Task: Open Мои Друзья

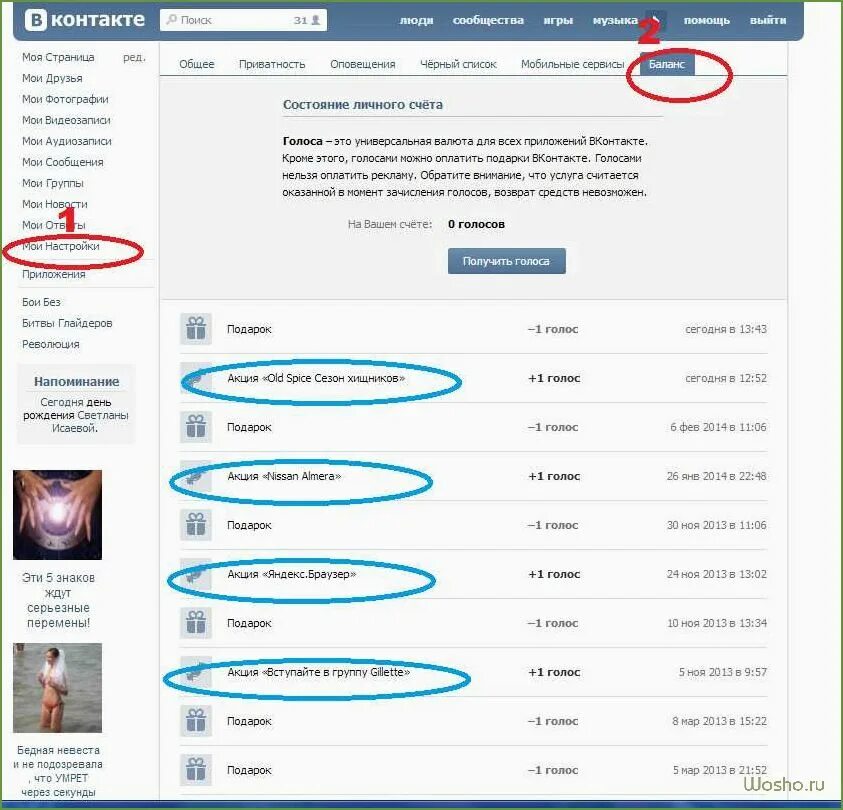Action: click(x=52, y=78)
